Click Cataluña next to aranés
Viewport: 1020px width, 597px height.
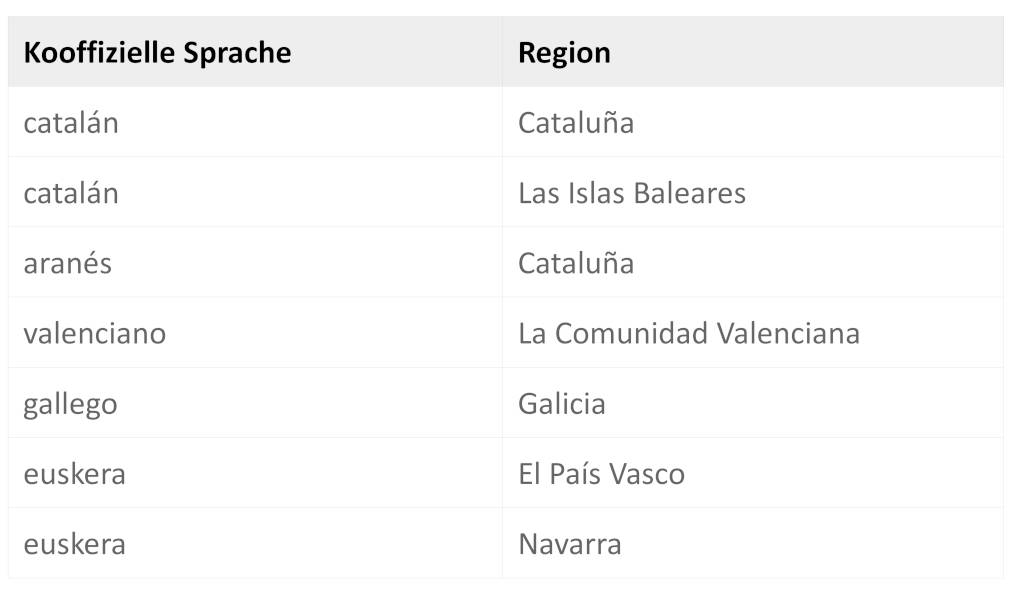[x=576, y=263]
